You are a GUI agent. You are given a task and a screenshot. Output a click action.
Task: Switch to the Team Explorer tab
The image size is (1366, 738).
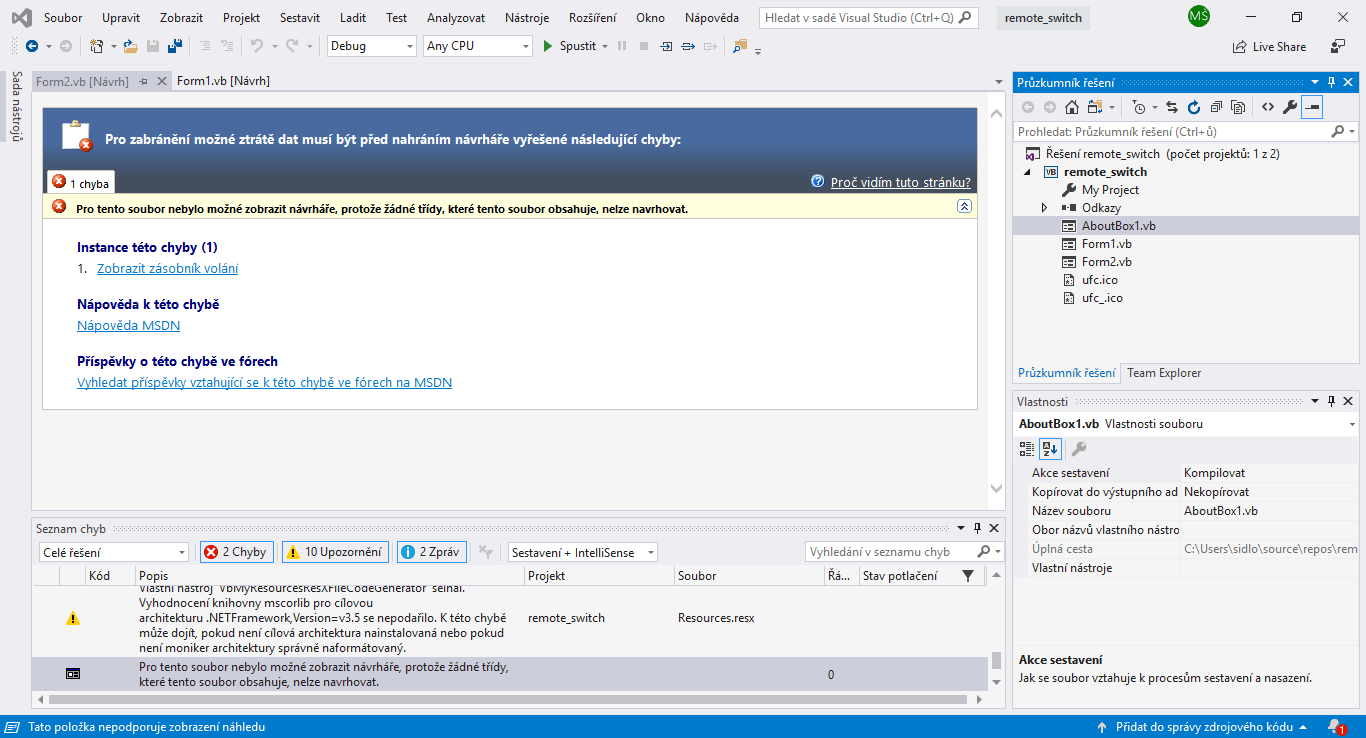(x=1164, y=373)
